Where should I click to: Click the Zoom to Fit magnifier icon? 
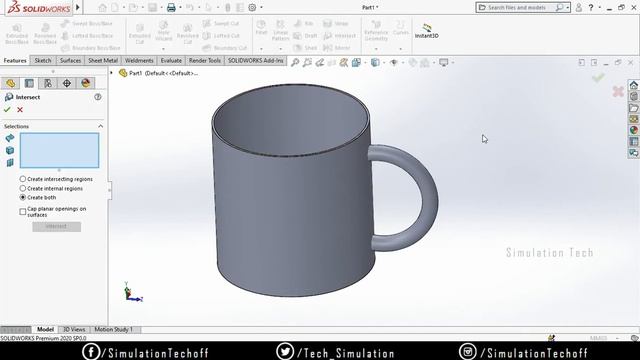click(295, 62)
